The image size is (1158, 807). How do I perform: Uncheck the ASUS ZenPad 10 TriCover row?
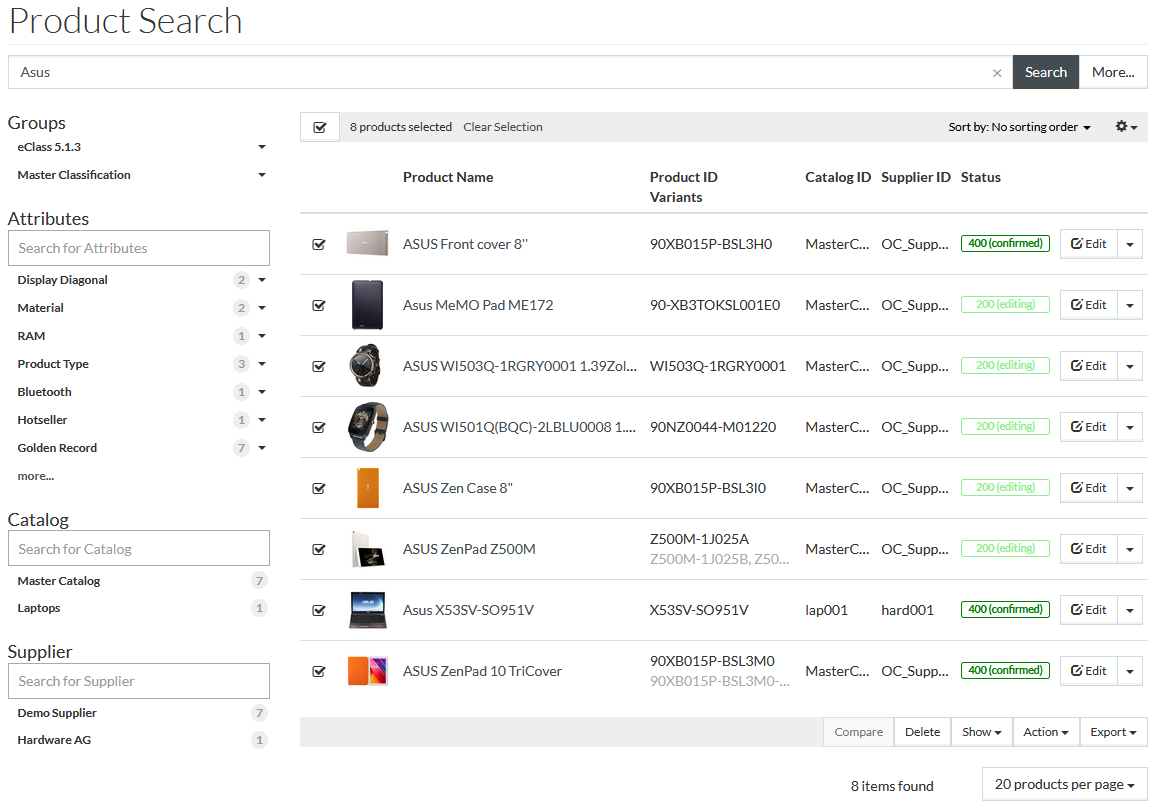click(x=319, y=672)
